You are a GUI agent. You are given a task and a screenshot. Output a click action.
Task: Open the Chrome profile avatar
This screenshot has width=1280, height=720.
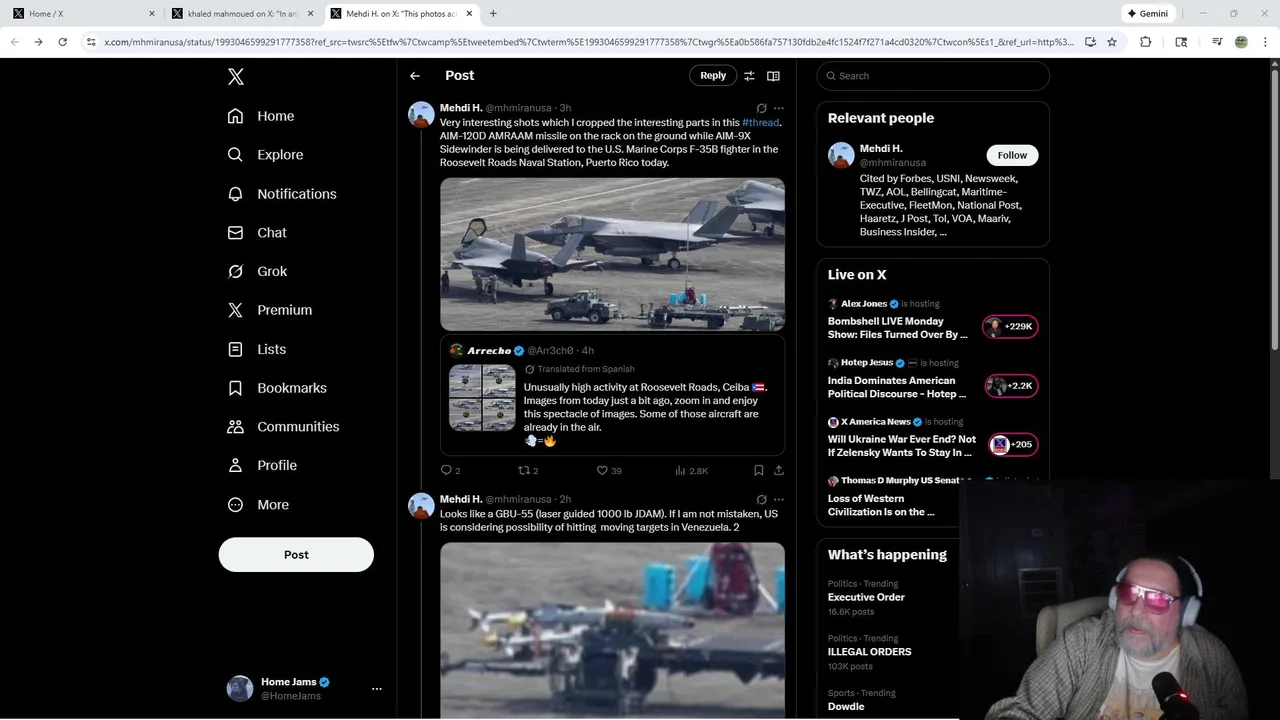1241,42
